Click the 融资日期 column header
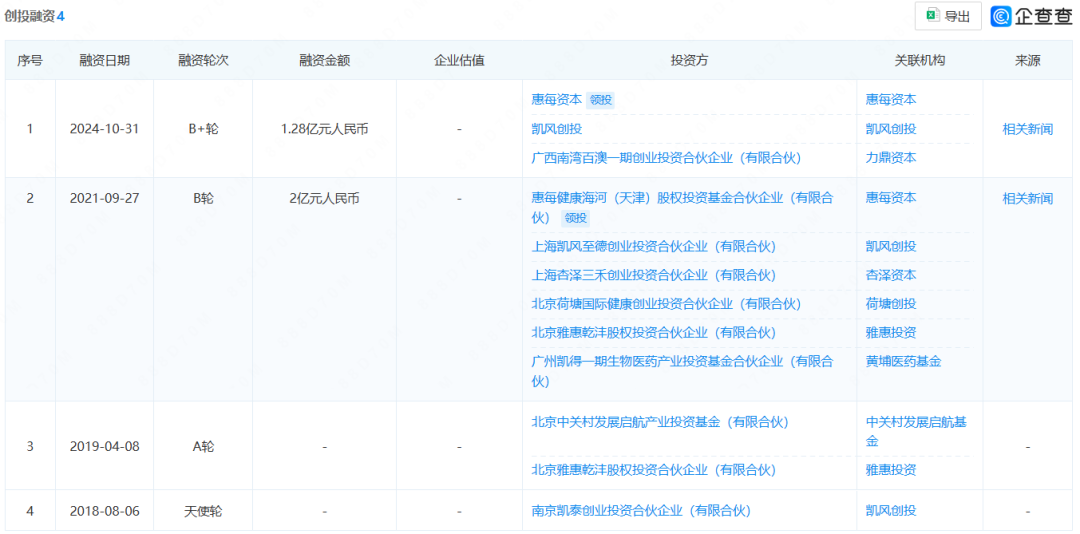This screenshot has width=1080, height=534. point(104,61)
